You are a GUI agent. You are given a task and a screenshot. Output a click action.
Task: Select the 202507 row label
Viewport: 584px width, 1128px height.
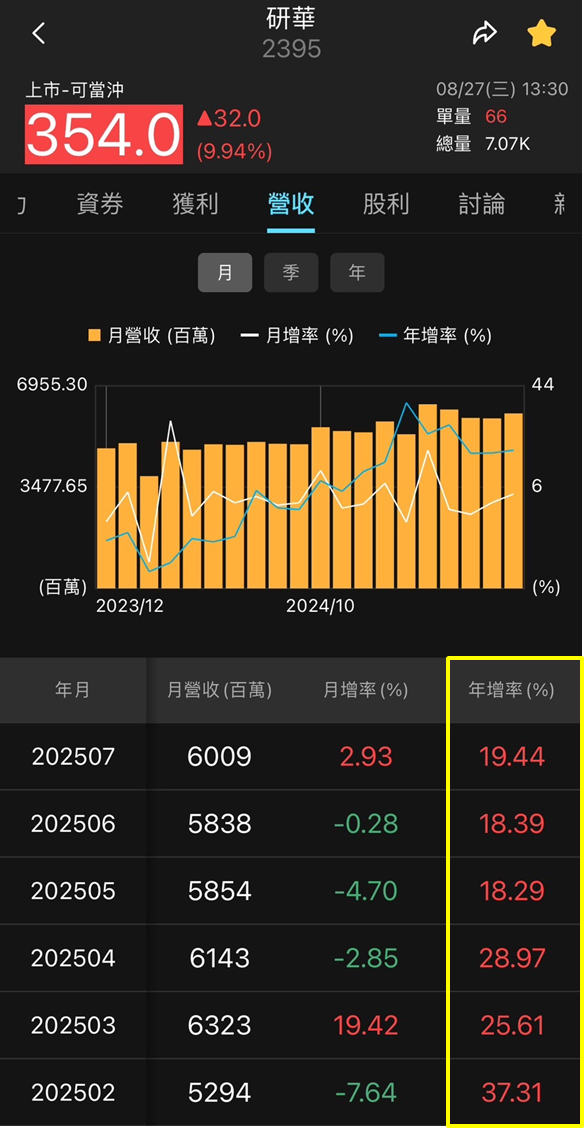click(73, 757)
